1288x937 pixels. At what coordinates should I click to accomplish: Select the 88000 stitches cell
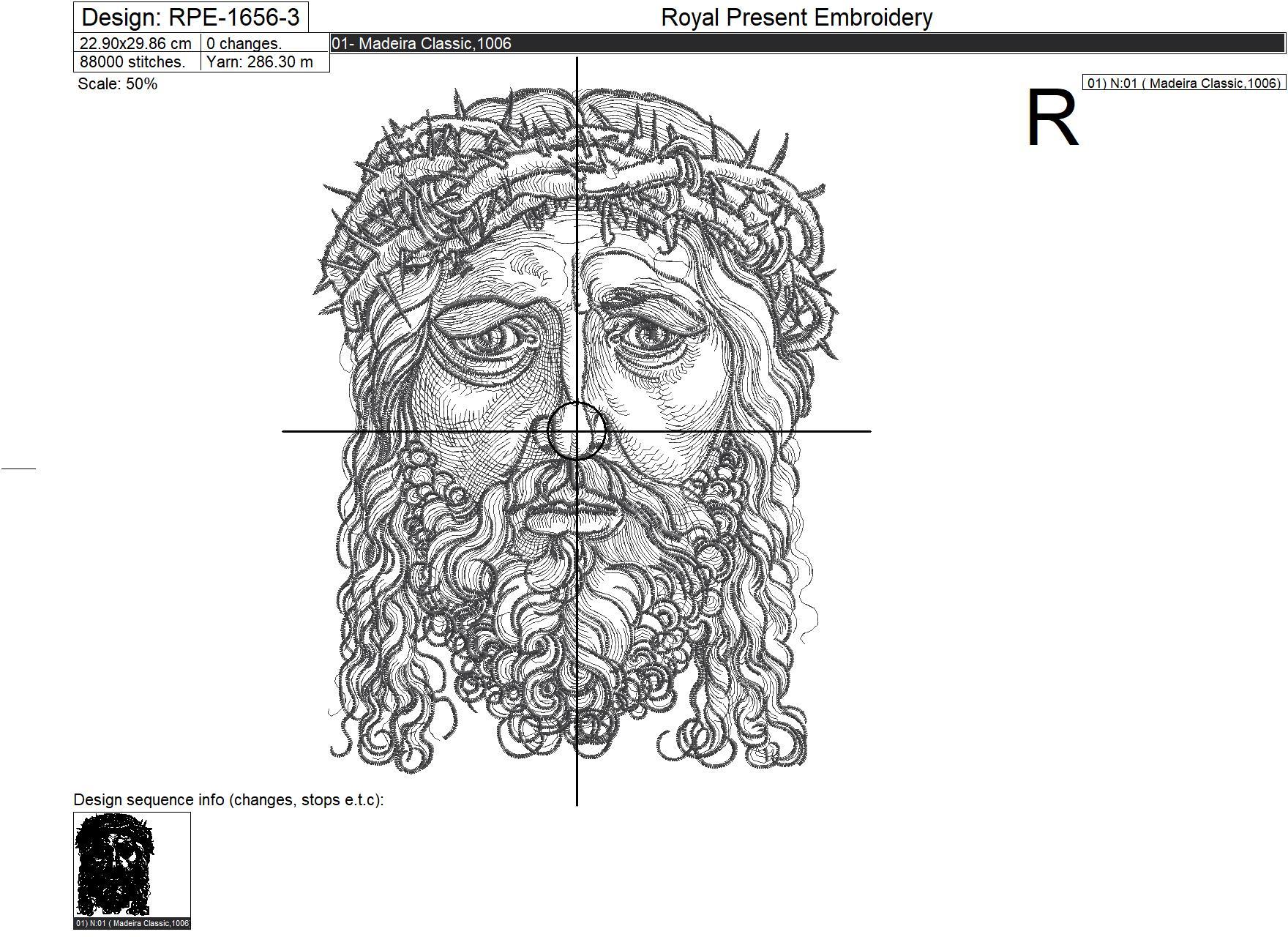[137, 62]
